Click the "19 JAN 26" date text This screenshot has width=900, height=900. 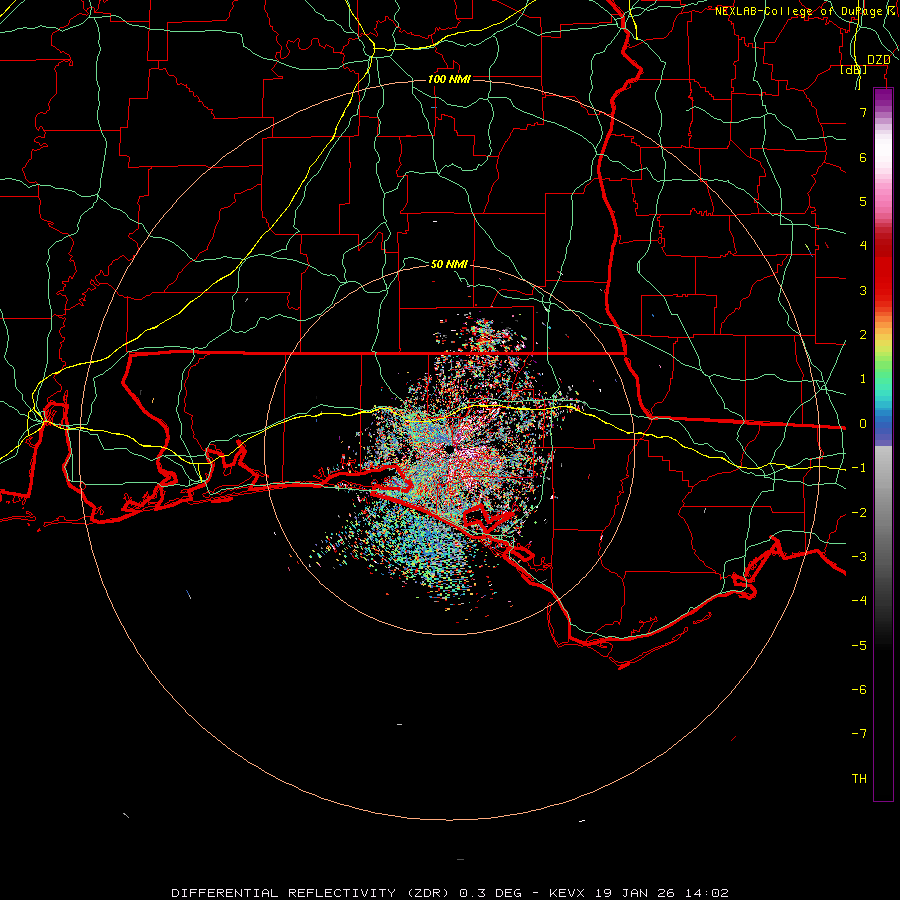pos(633,893)
